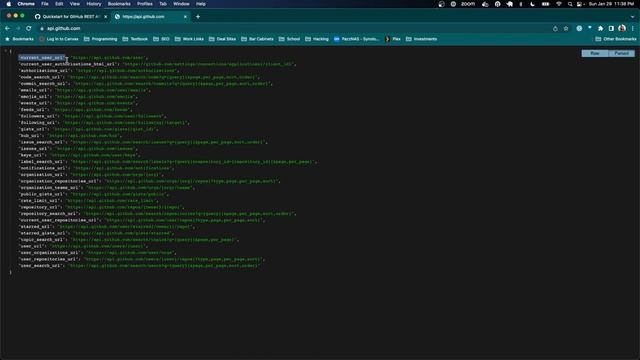Bookmark this page with the star icon
The image size is (640, 360).
point(566,29)
